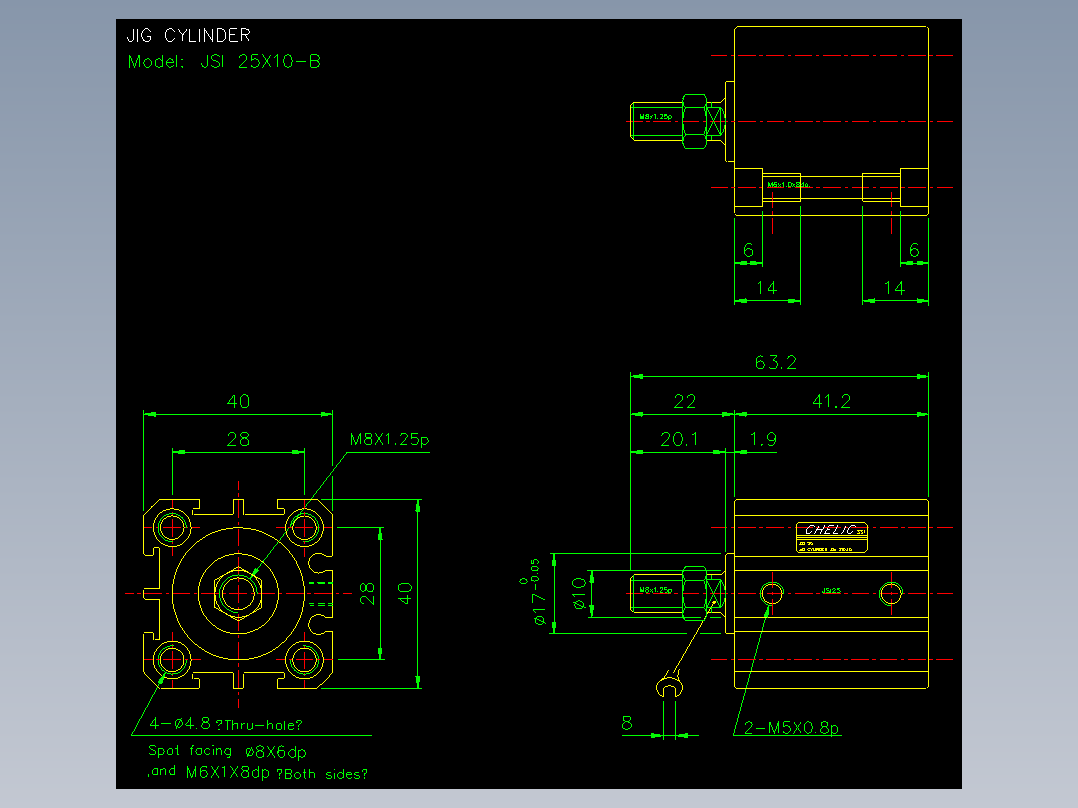Viewport: 1078px width, 808px height.
Task: Click the horizontal "40" width dimension
Action: (239, 402)
